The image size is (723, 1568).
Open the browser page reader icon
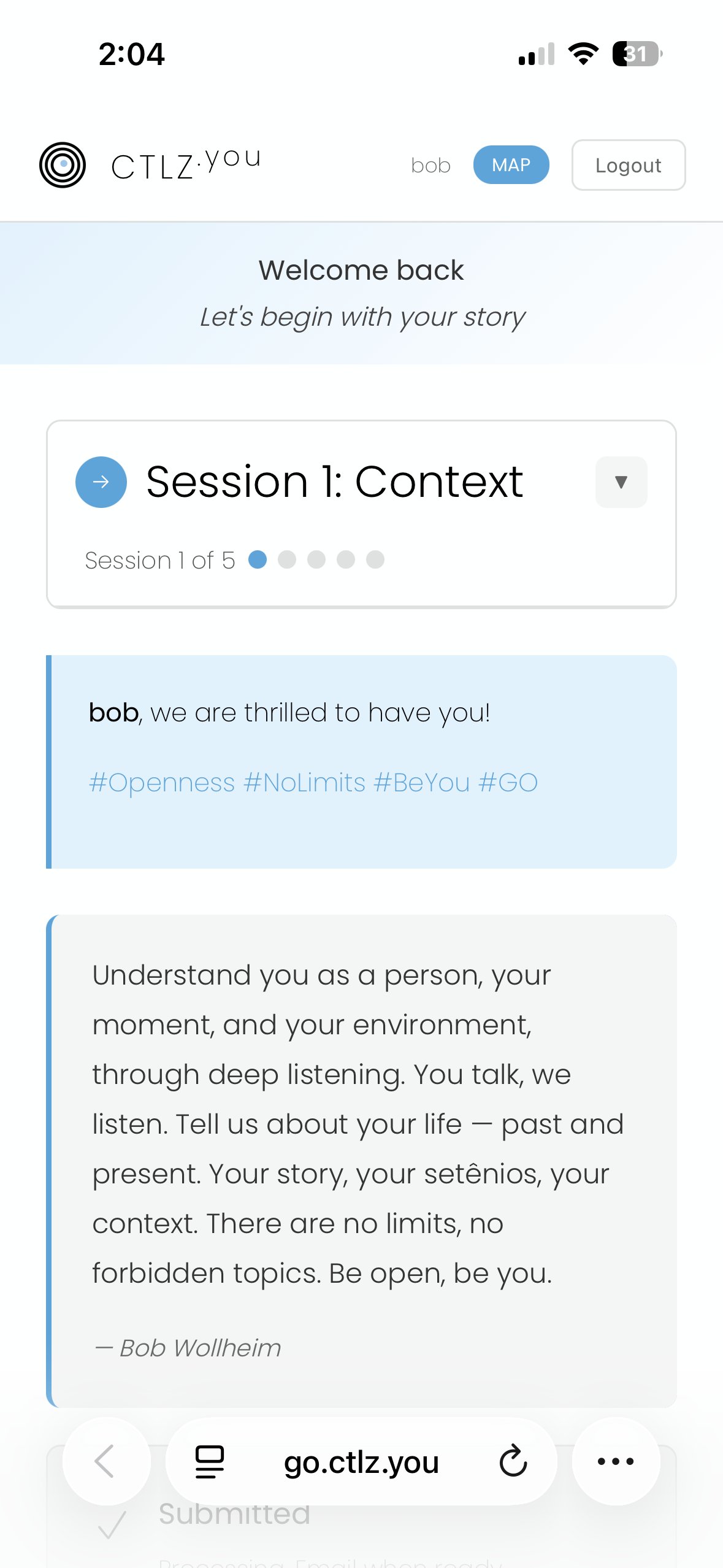(210, 1461)
